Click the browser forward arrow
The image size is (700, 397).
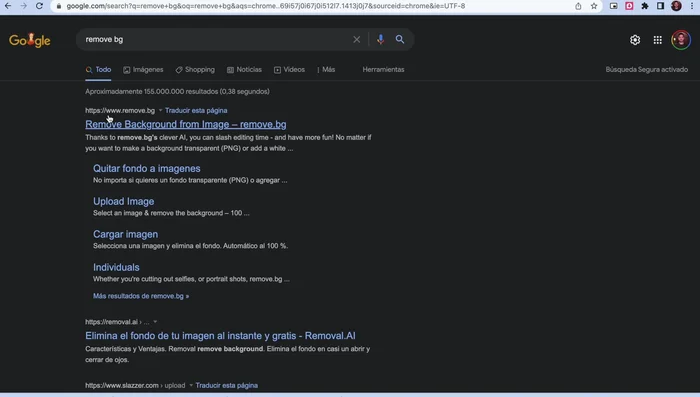[x=24, y=6]
